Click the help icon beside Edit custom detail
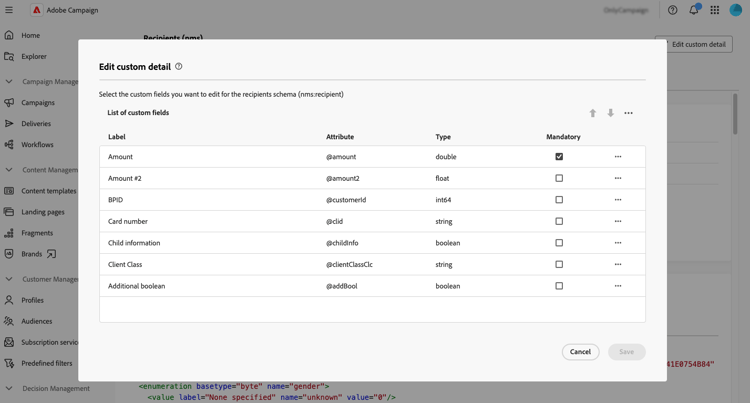750x403 pixels. point(179,67)
